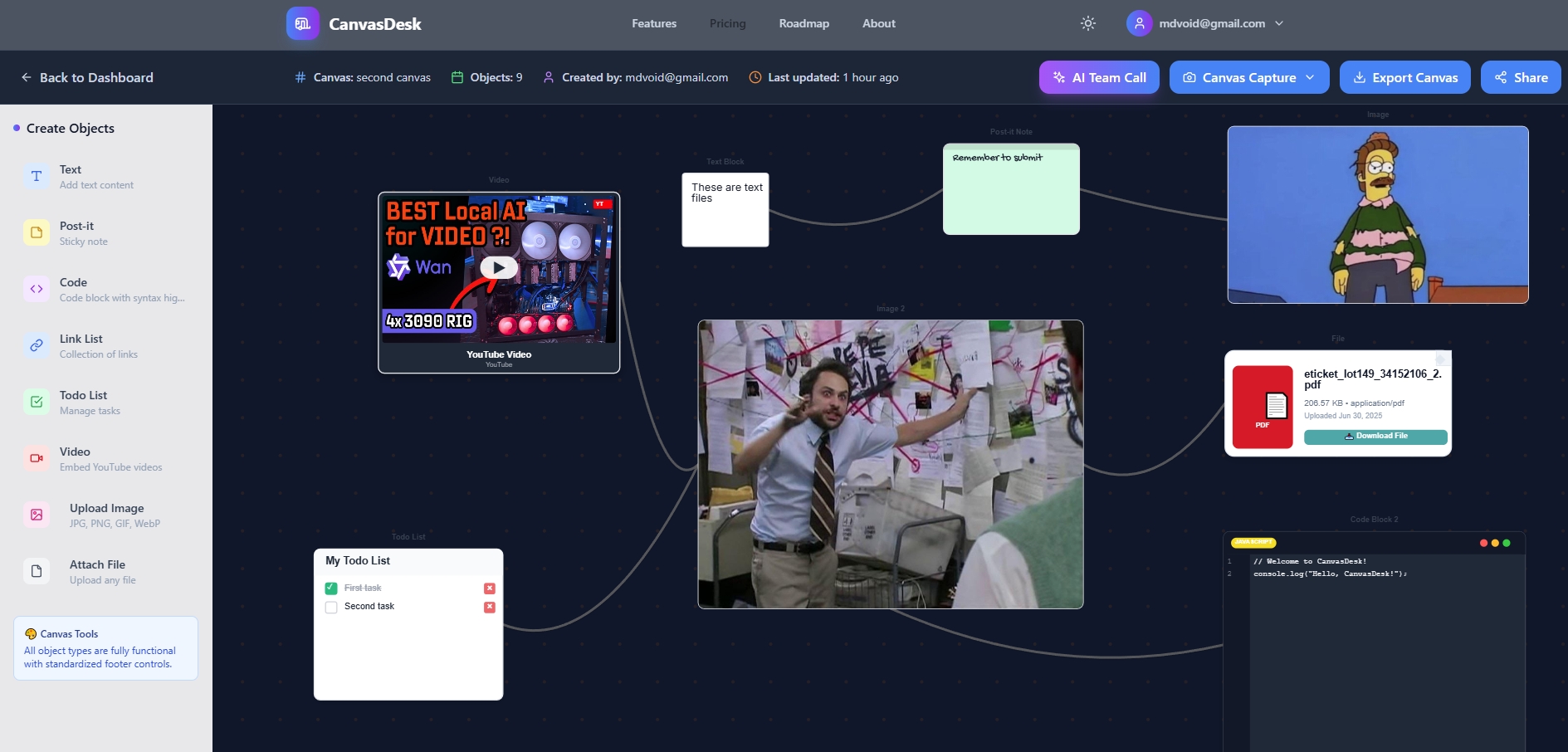The height and width of the screenshot is (752, 1568).
Task: Add a Code block object
Action: pyautogui.click(x=105, y=290)
